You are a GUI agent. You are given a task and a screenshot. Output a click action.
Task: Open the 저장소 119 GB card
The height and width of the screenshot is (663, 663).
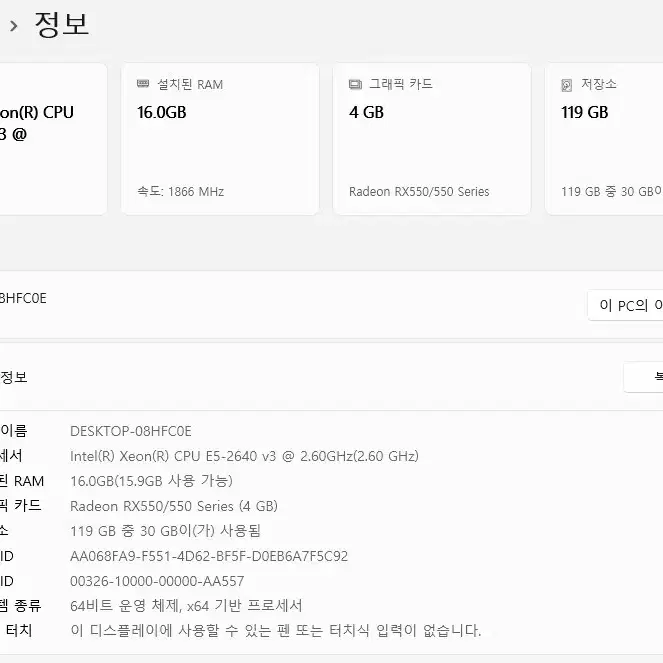604,139
